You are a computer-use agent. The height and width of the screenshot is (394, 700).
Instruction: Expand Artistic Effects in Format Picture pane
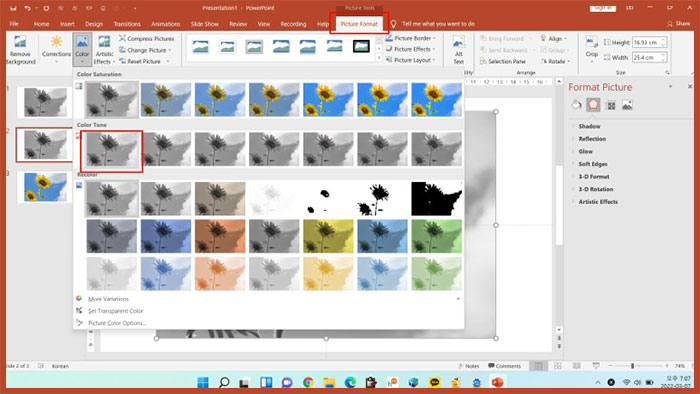tap(598, 202)
